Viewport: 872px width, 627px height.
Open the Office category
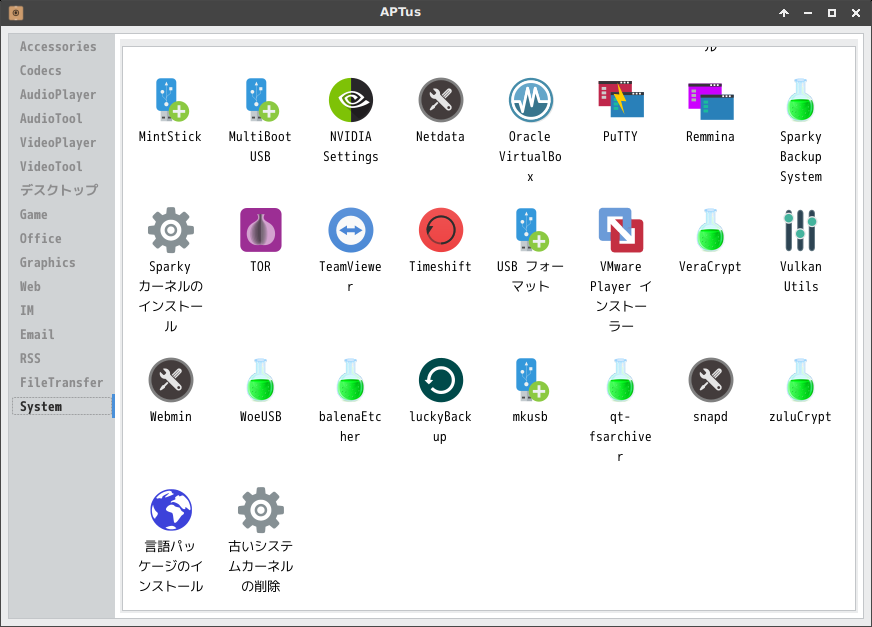(x=41, y=238)
